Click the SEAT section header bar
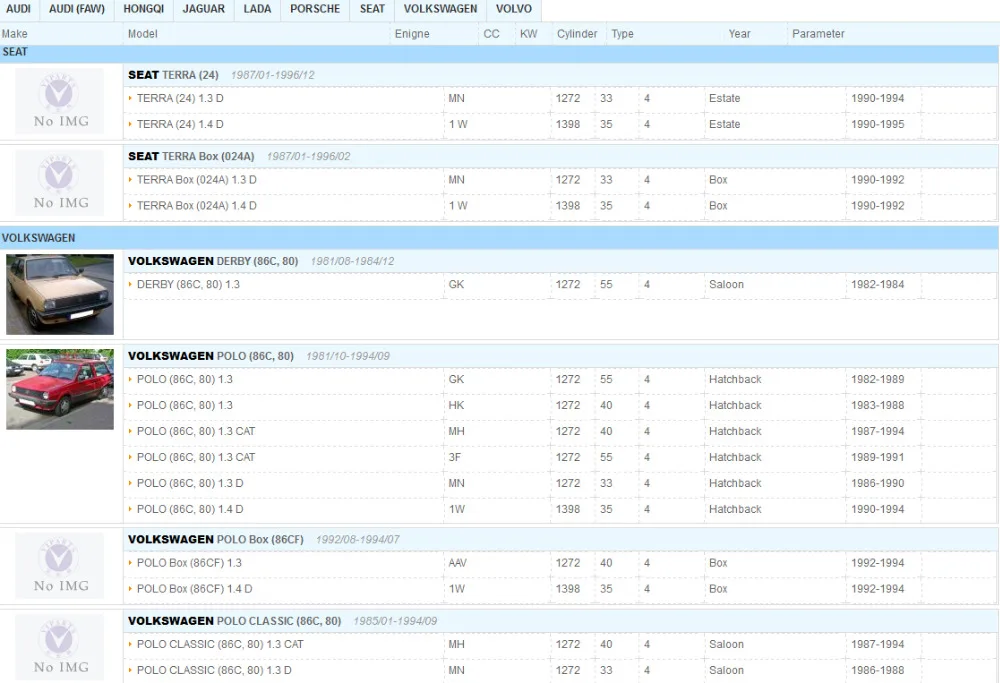Screen dimensions: 1000x683 [x=499, y=53]
